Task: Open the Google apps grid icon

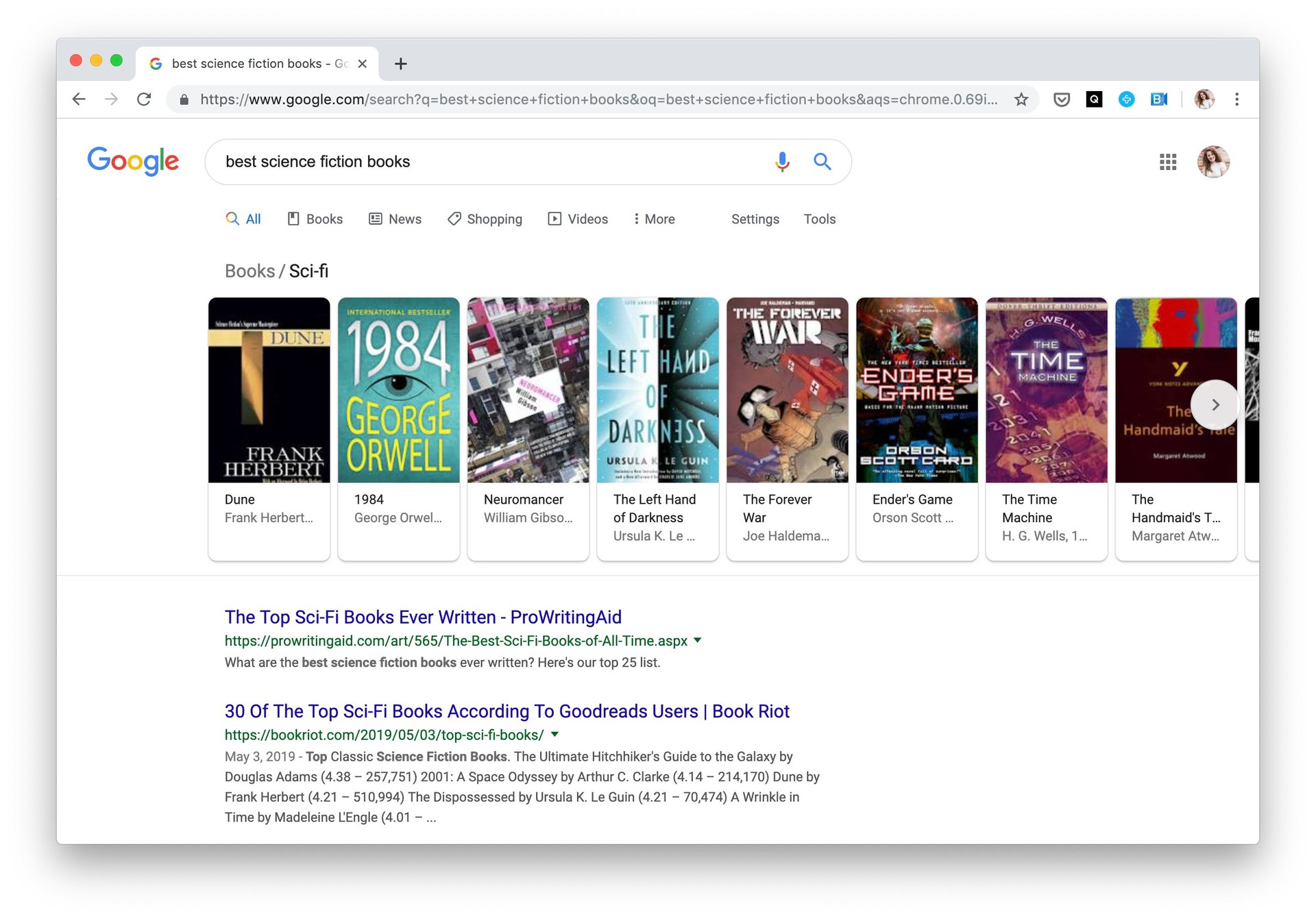Action: click(1168, 162)
